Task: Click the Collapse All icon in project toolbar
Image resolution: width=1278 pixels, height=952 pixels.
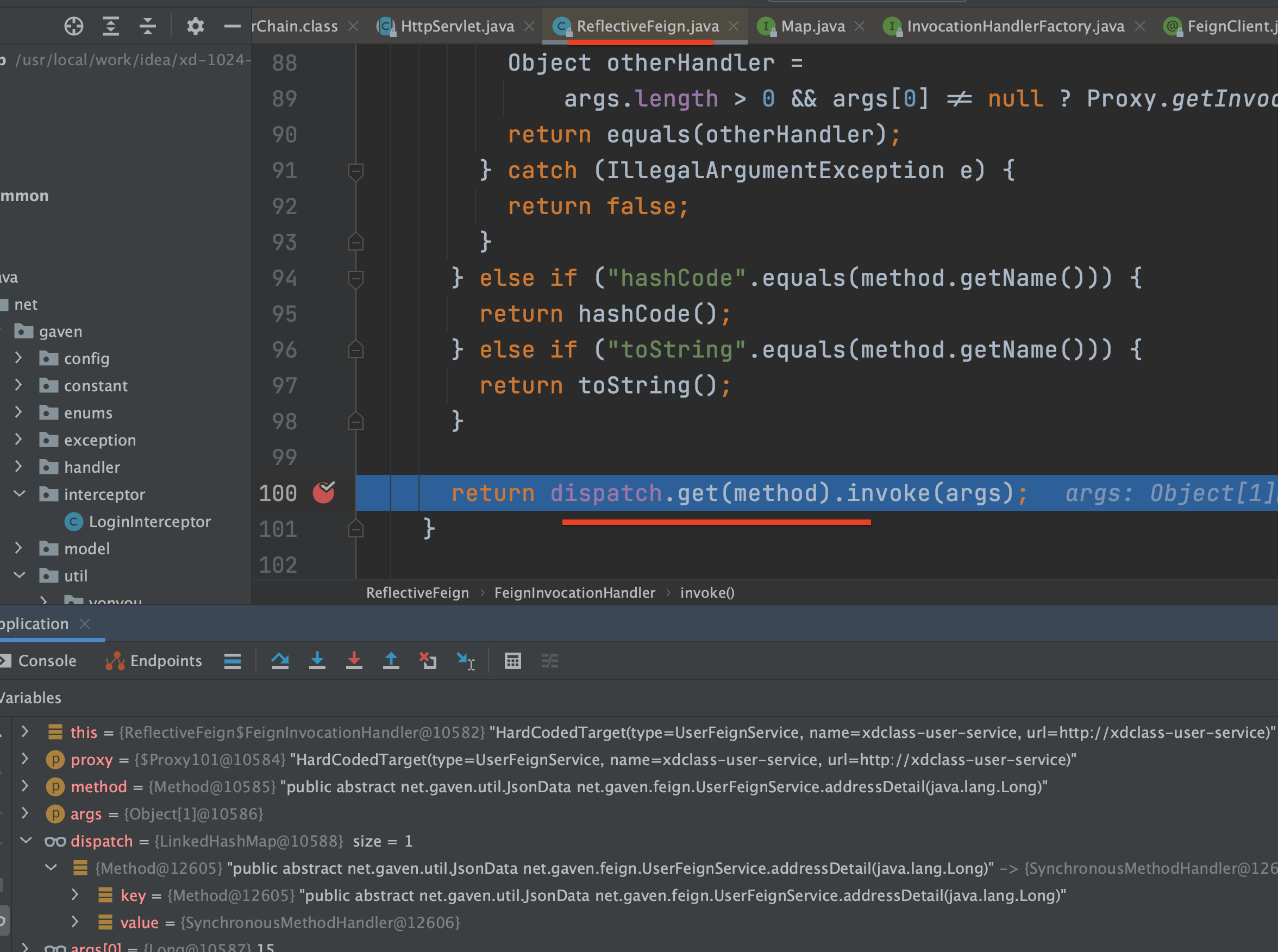Action: [x=147, y=26]
